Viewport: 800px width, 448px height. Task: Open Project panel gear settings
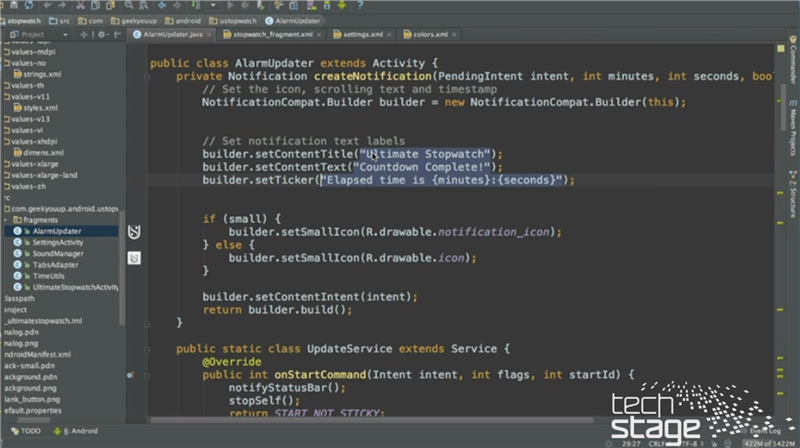[102, 34]
